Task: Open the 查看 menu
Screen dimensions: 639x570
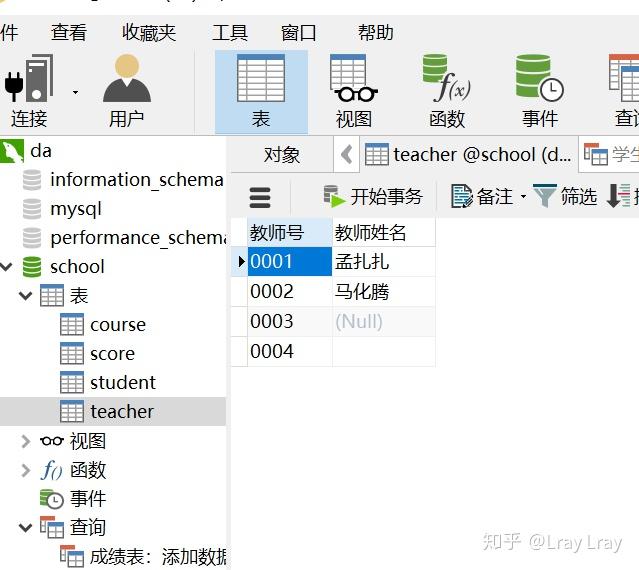Action: click(x=68, y=33)
